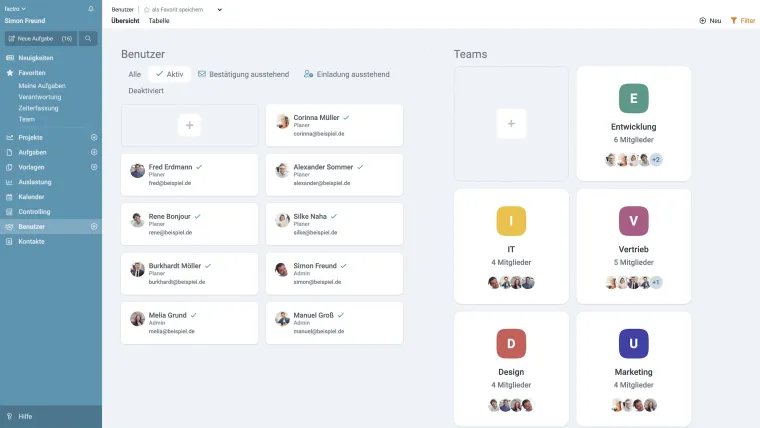Add a new Benutzer via sidebar plus icon

tap(94, 227)
